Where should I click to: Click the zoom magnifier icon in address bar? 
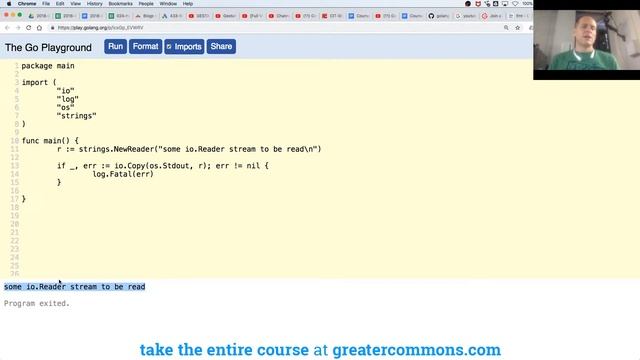tap(506, 28)
